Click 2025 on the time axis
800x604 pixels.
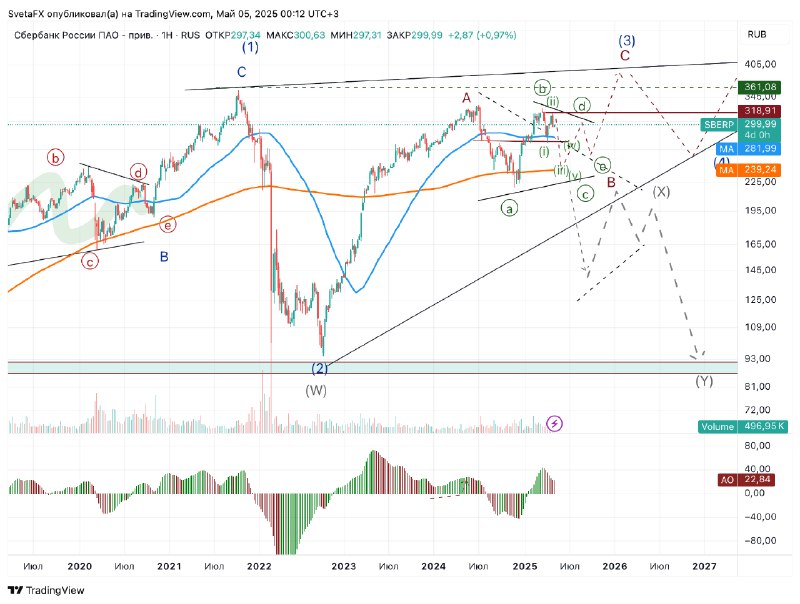tap(525, 566)
